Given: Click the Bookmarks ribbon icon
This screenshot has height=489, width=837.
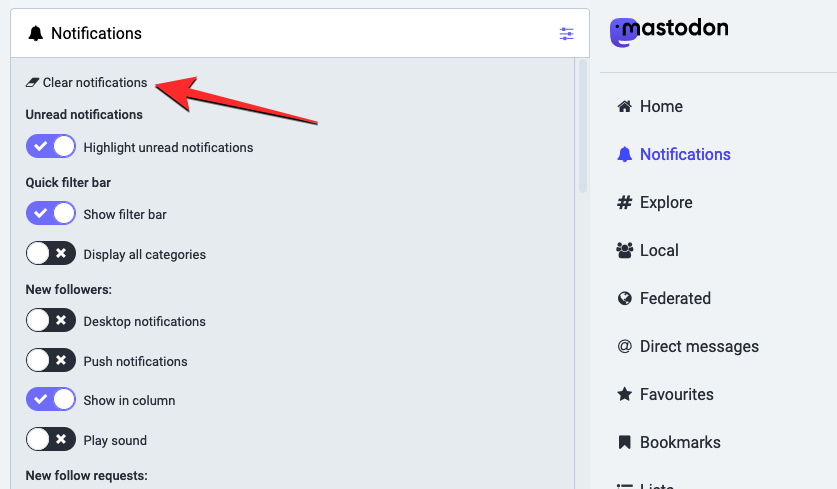Looking at the screenshot, I should coord(625,443).
